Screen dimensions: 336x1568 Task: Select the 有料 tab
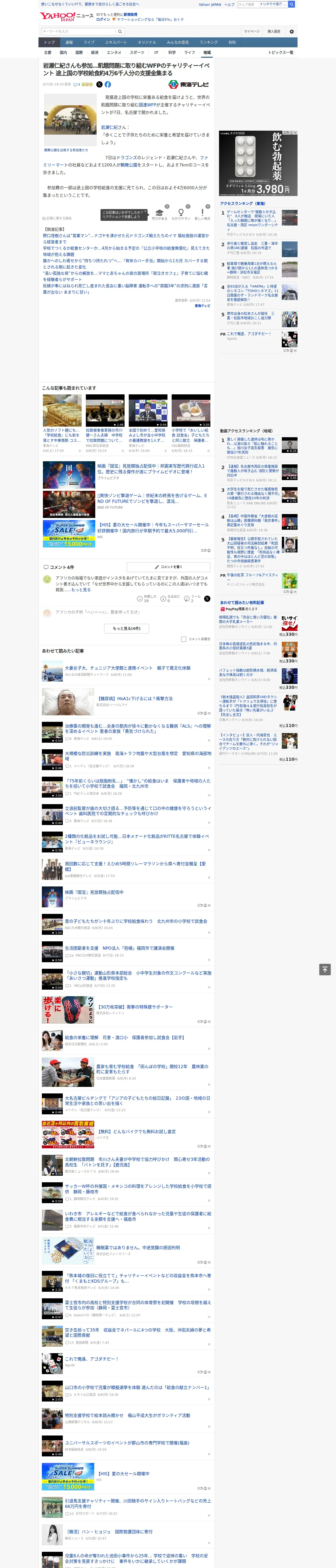[x=232, y=43]
